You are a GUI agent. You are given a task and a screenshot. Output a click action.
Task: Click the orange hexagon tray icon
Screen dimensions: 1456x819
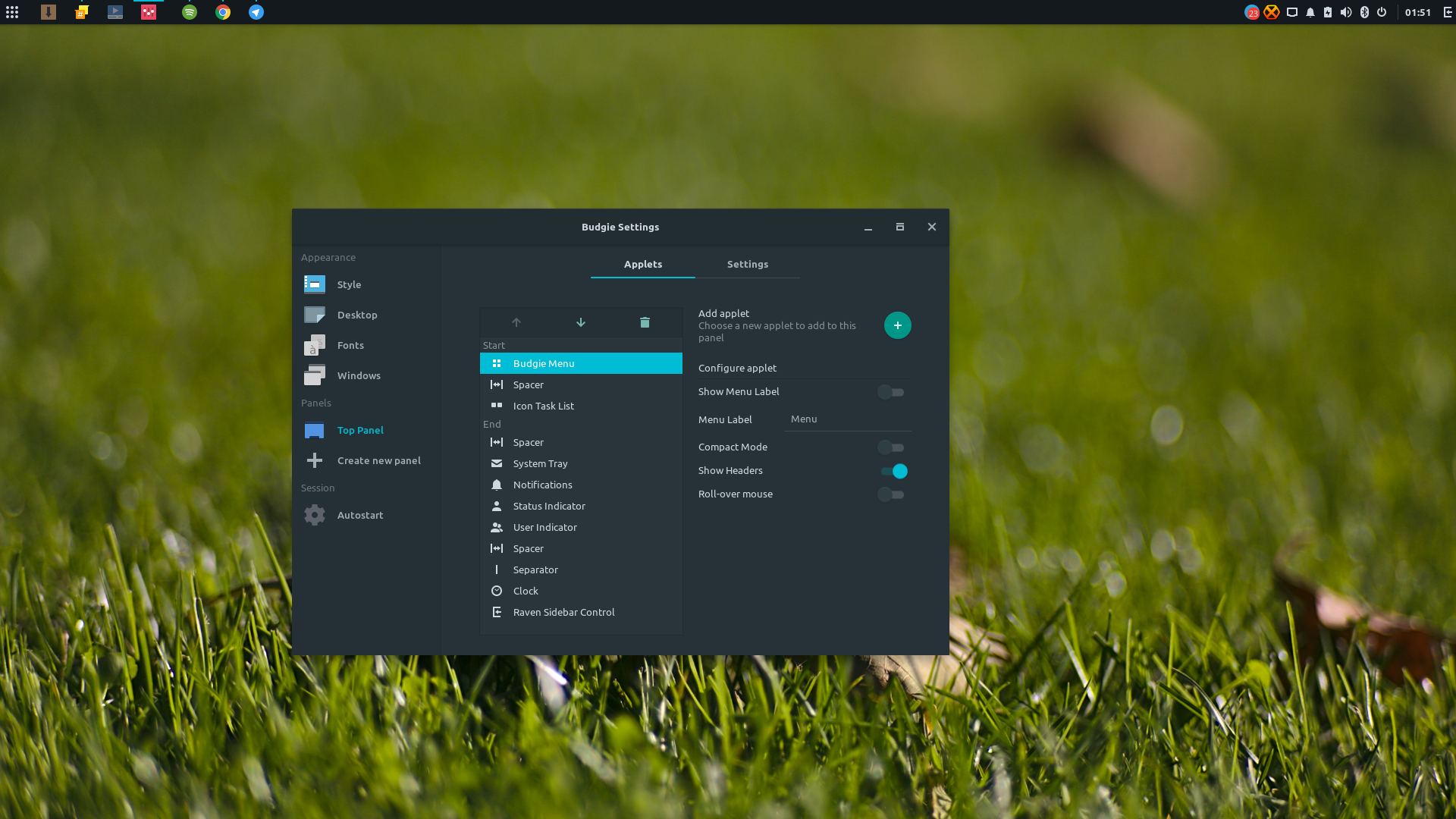click(1272, 12)
